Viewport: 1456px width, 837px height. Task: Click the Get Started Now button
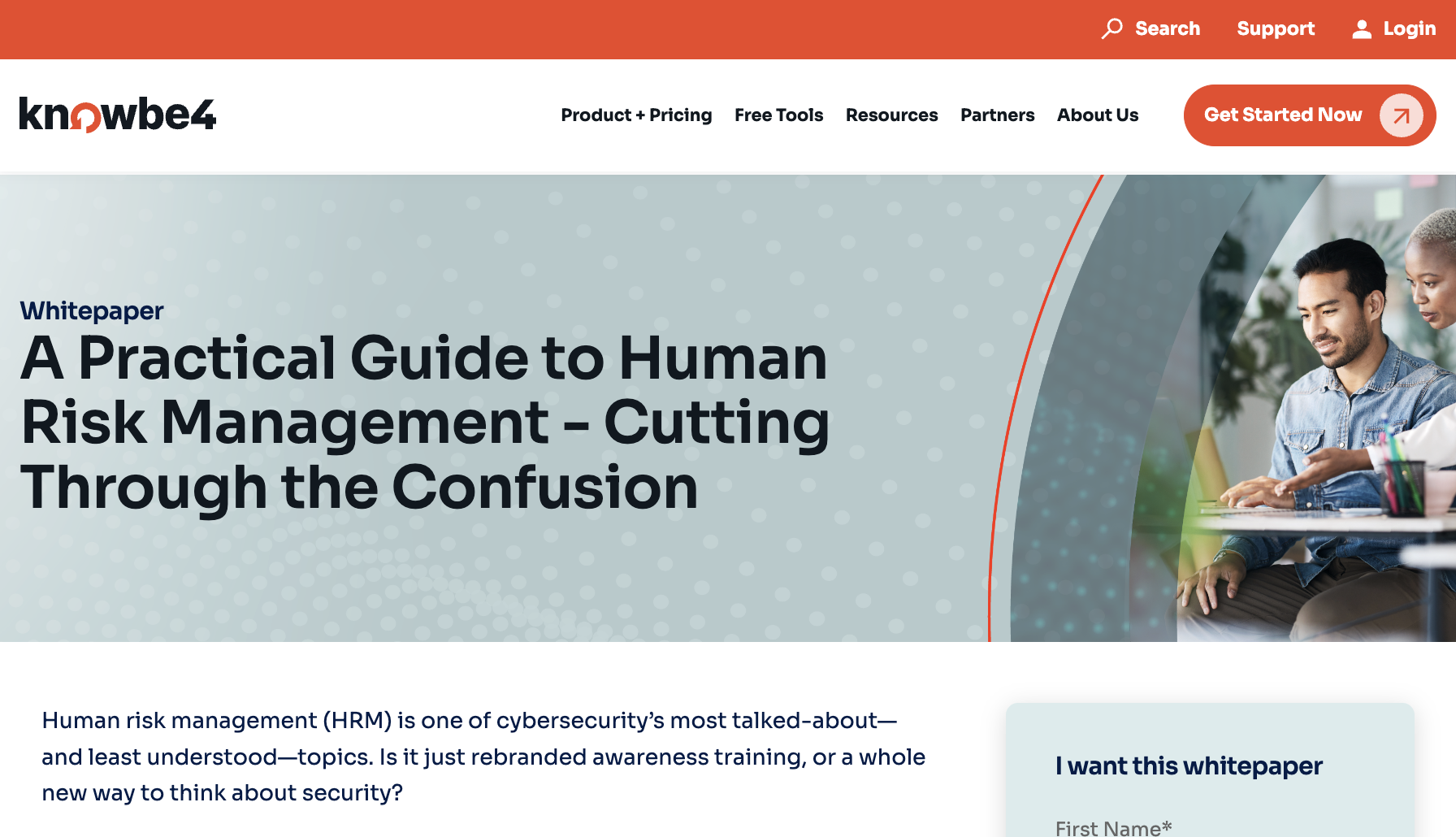1310,115
